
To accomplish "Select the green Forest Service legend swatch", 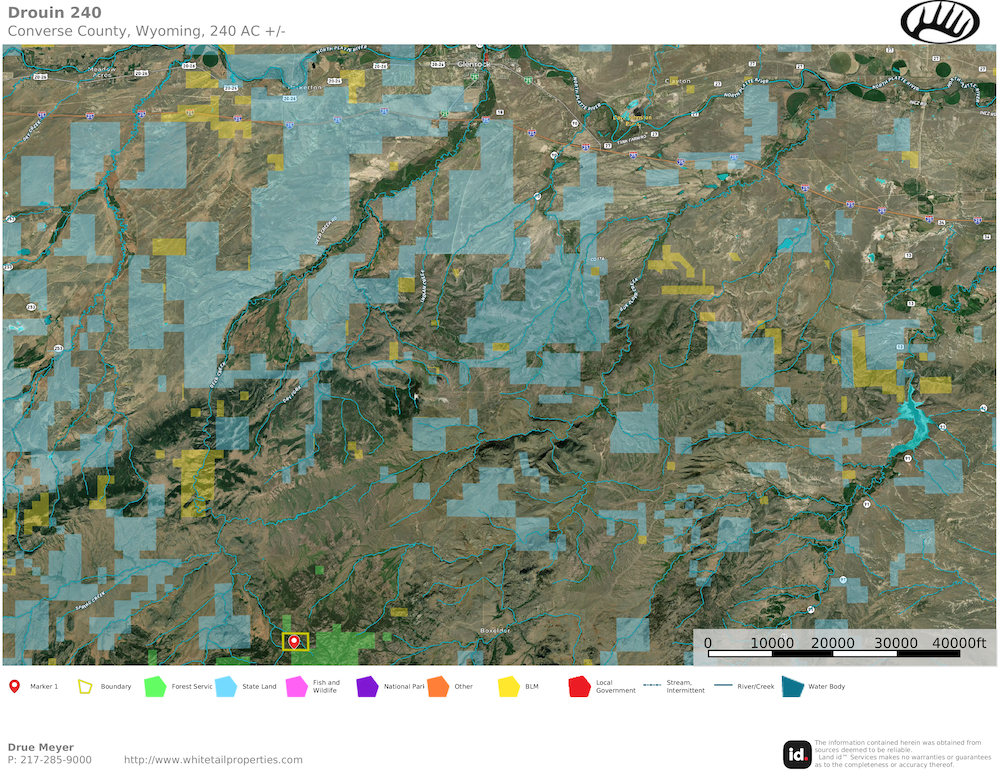I will point(155,687).
